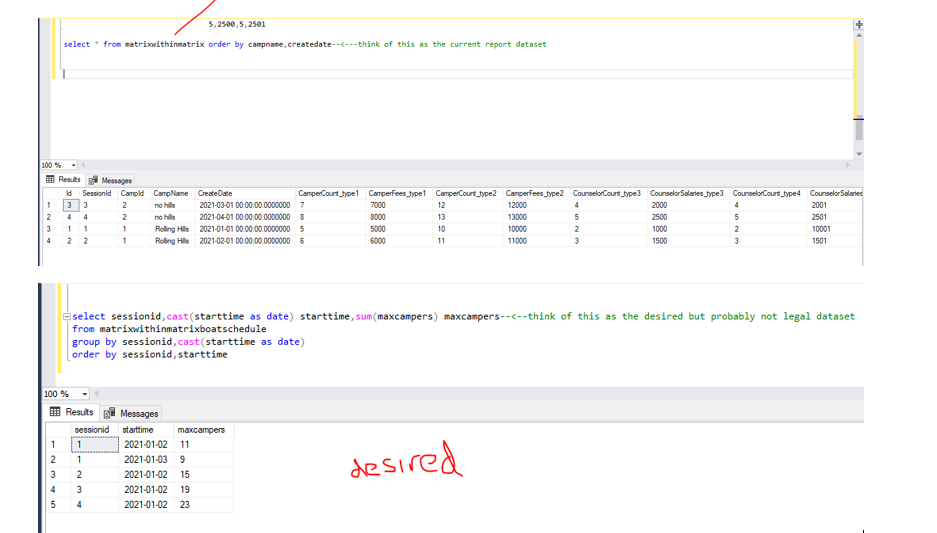Select the CreateDate cell 2021-02-01 00:00:00.0000000
The height and width of the screenshot is (533, 937).
245,241
